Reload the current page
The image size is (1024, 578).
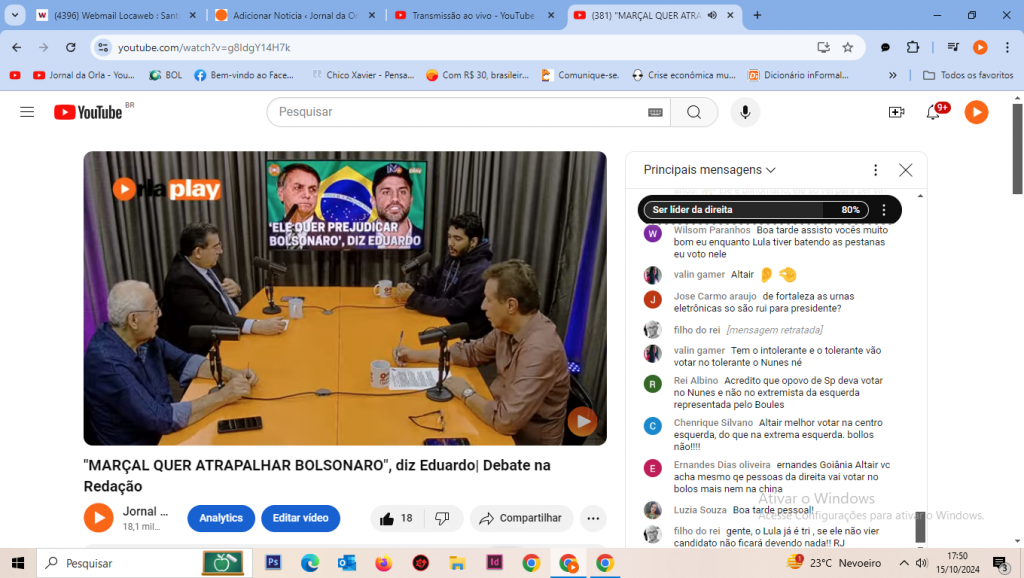(x=71, y=47)
